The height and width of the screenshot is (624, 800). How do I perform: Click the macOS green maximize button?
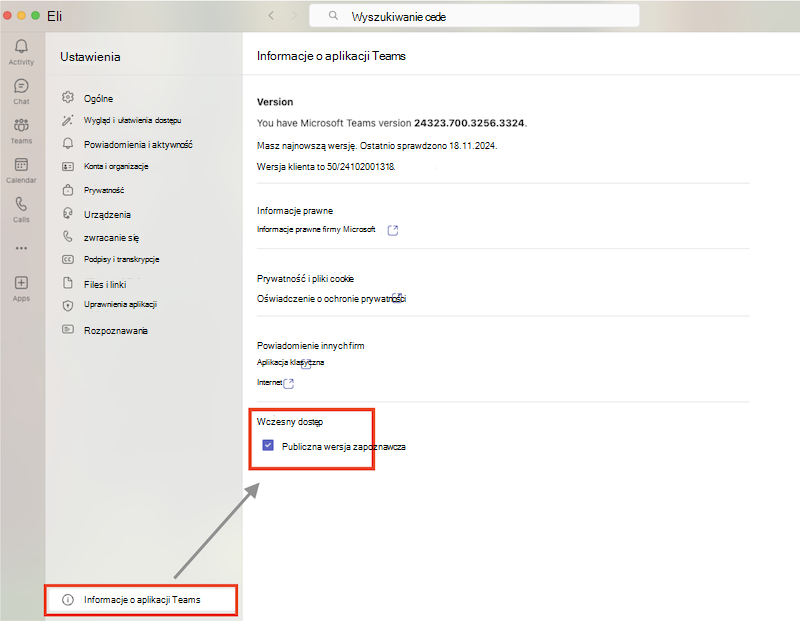[35, 15]
